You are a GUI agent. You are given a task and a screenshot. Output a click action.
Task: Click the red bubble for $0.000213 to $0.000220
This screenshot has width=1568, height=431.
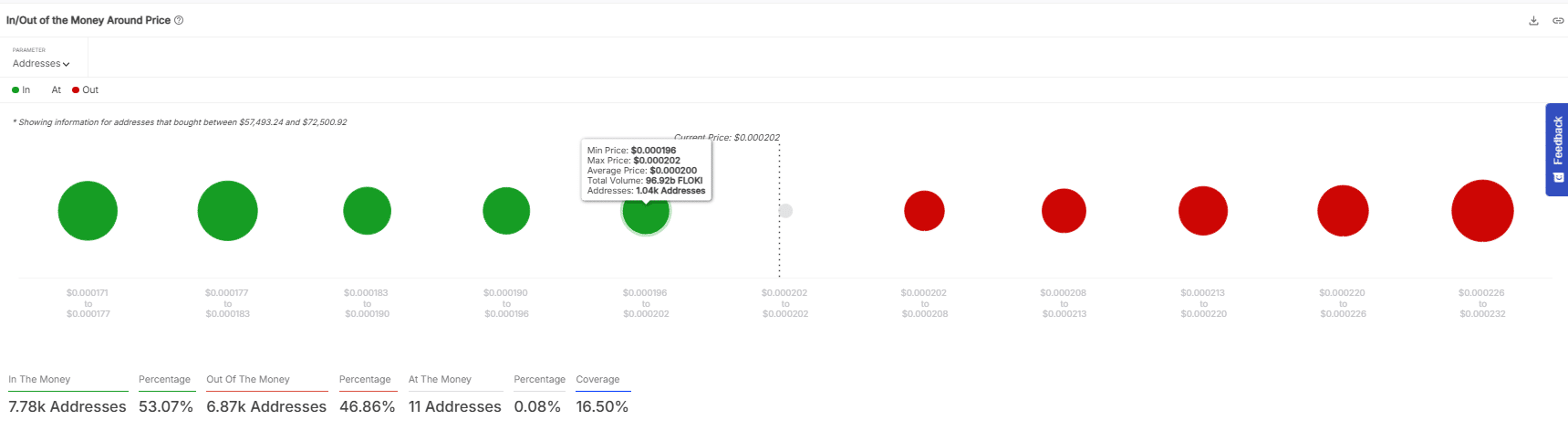pyautogui.click(x=1203, y=211)
